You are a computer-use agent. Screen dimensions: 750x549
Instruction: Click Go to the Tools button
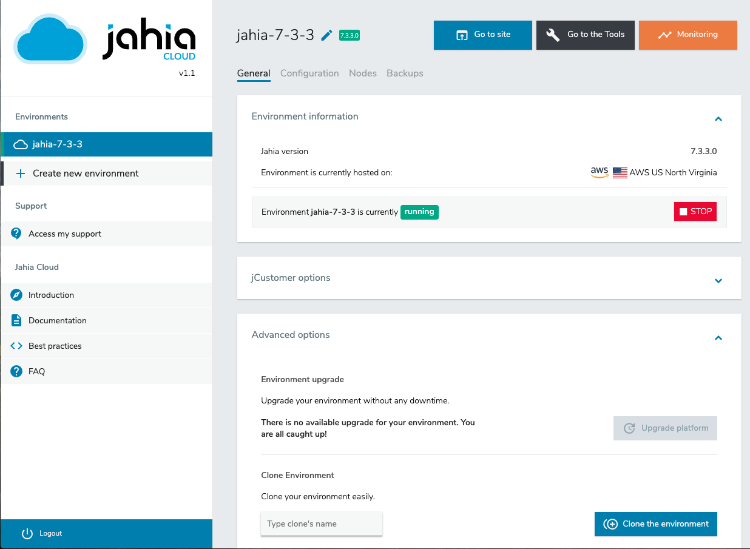coord(585,35)
